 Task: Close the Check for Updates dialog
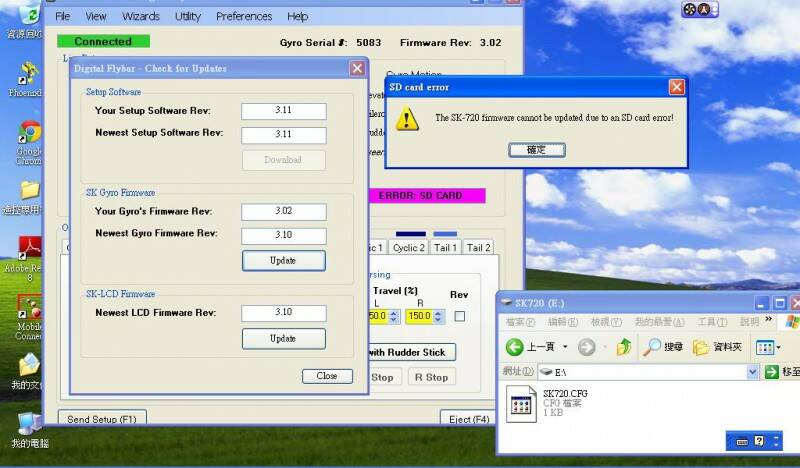[357, 68]
